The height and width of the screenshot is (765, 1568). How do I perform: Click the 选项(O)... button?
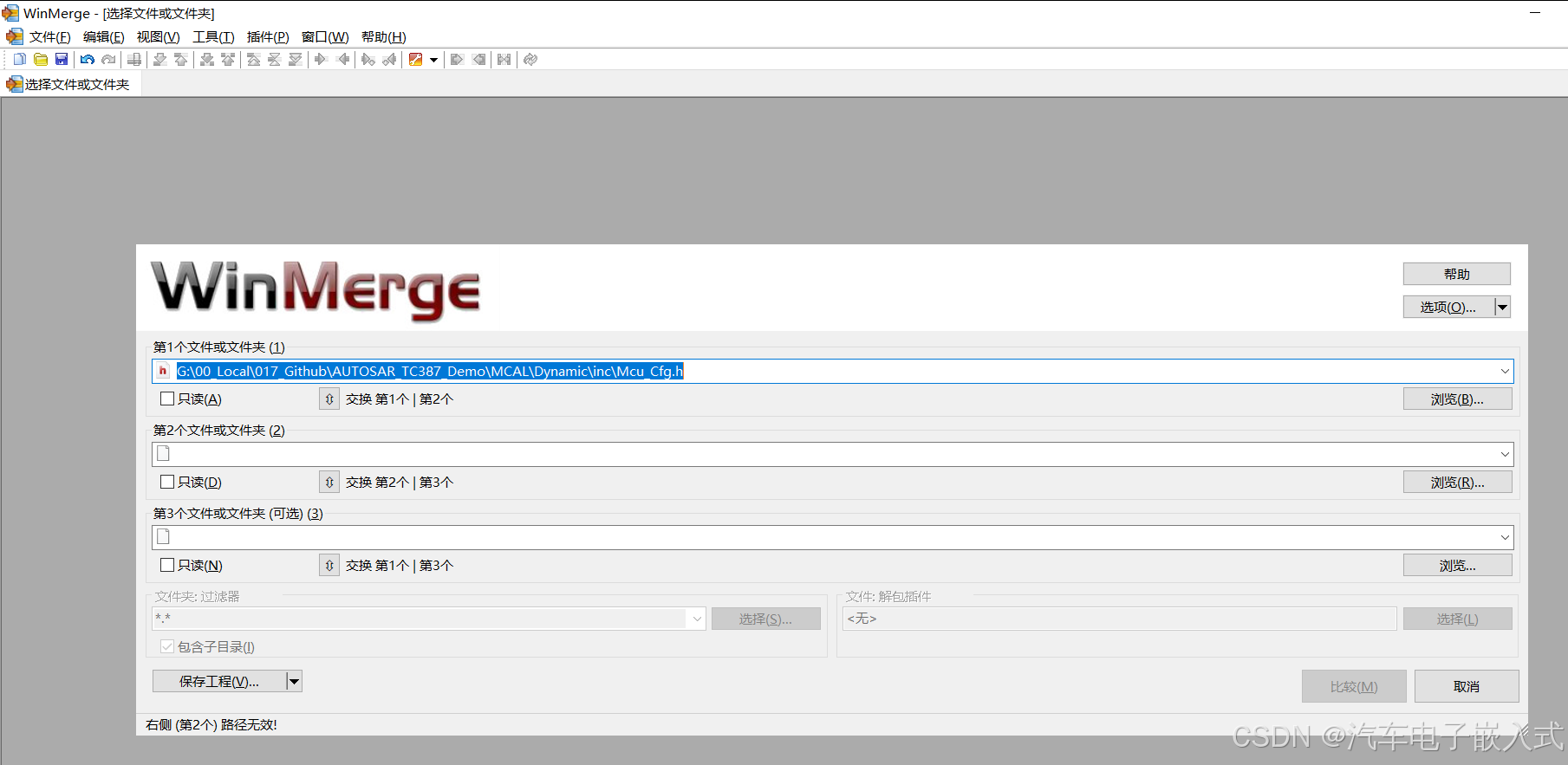pyautogui.click(x=1448, y=307)
